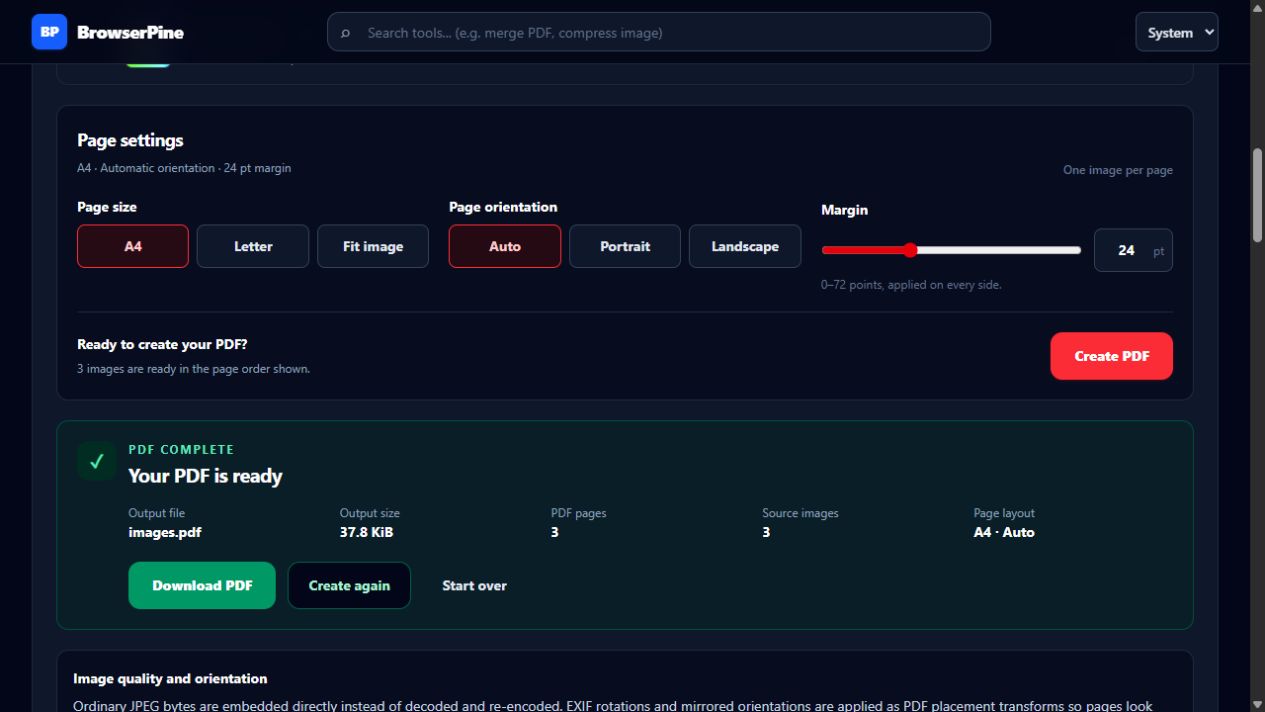Focus the Search tools field
The height and width of the screenshot is (712, 1265).
[659, 32]
